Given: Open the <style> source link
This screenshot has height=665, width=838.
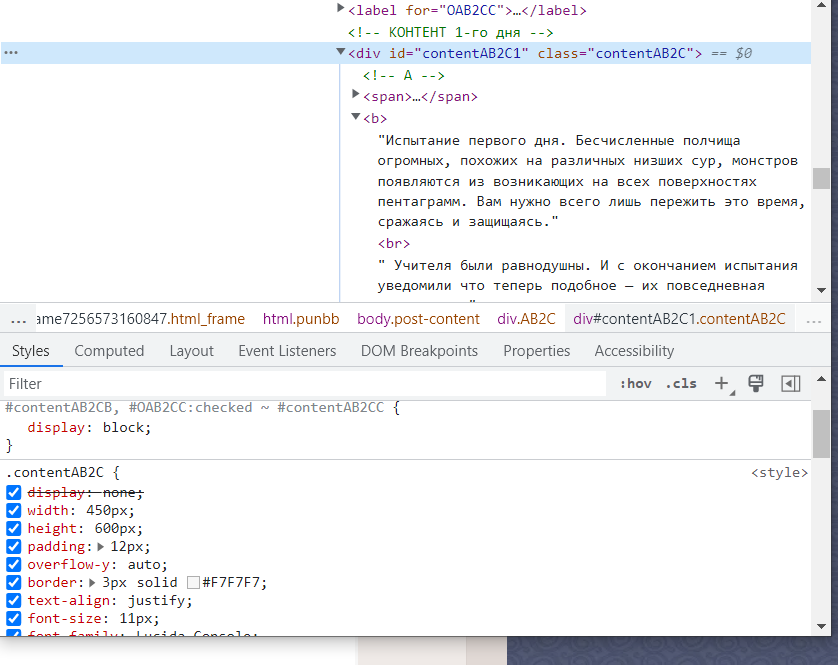Looking at the screenshot, I should (x=779, y=472).
